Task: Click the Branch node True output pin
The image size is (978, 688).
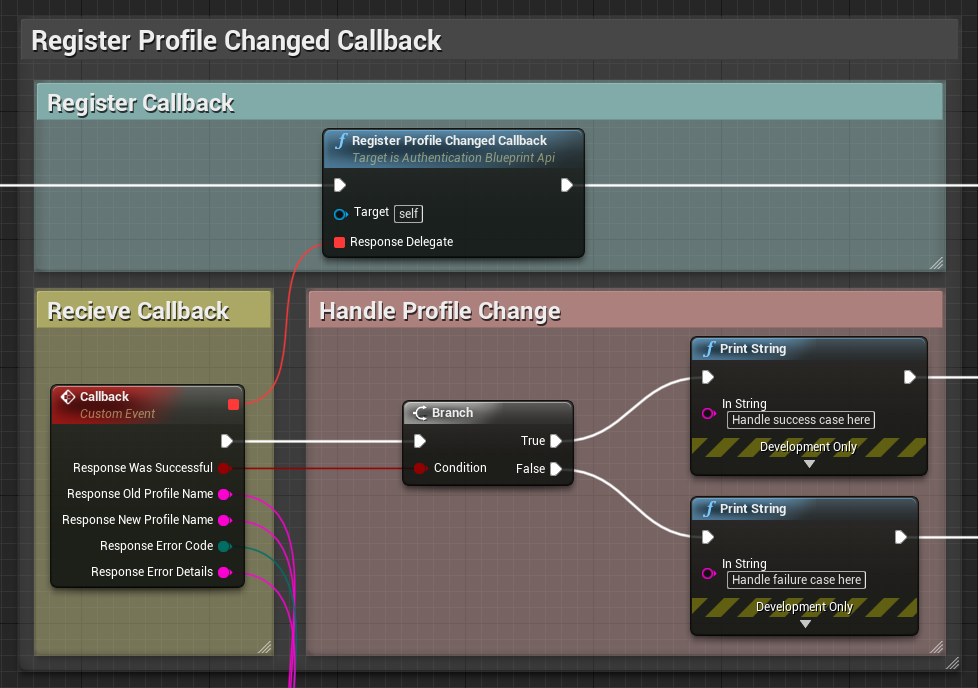Action: [556, 441]
